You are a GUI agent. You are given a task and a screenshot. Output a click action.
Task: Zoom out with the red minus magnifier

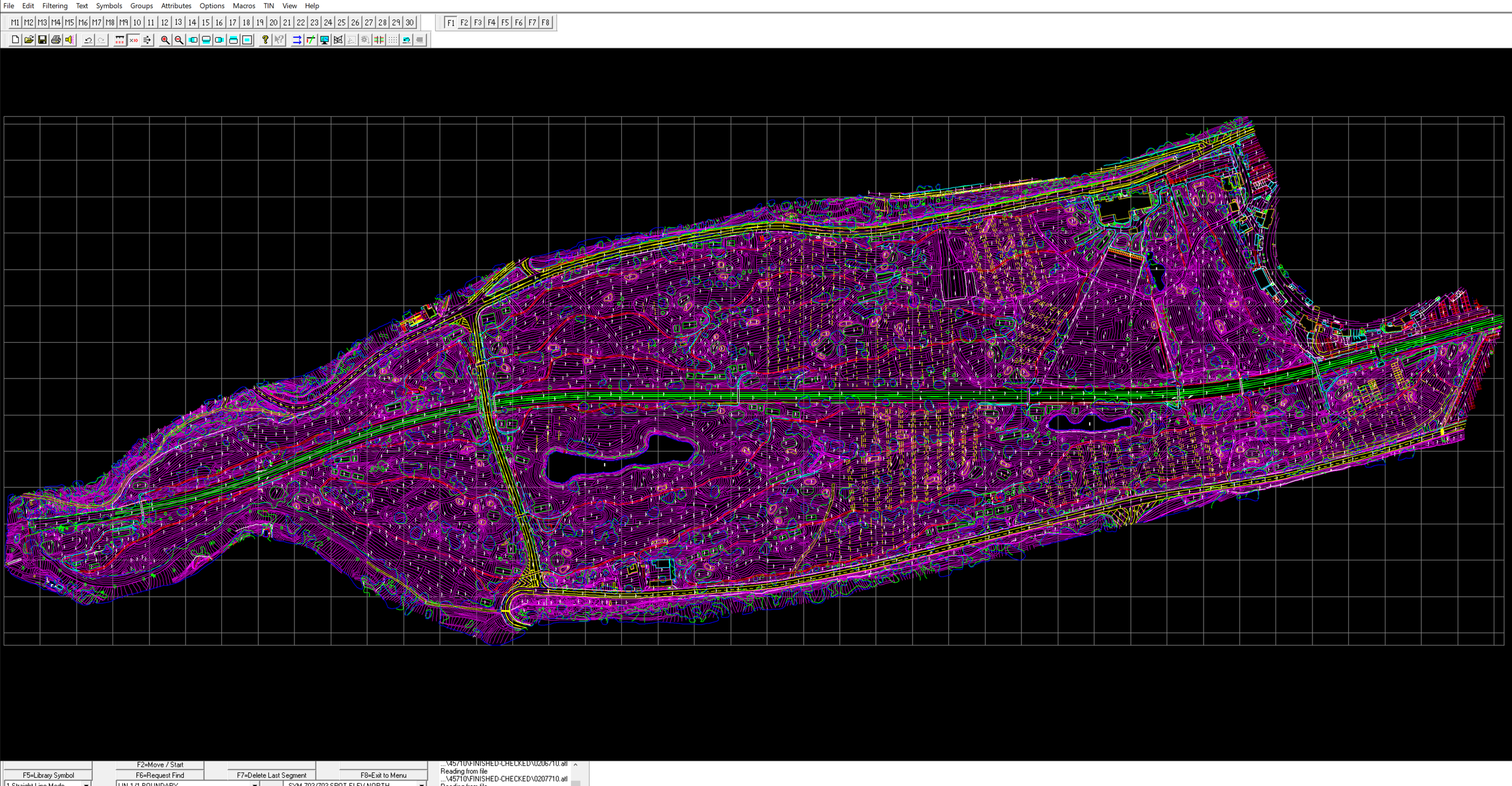179,40
